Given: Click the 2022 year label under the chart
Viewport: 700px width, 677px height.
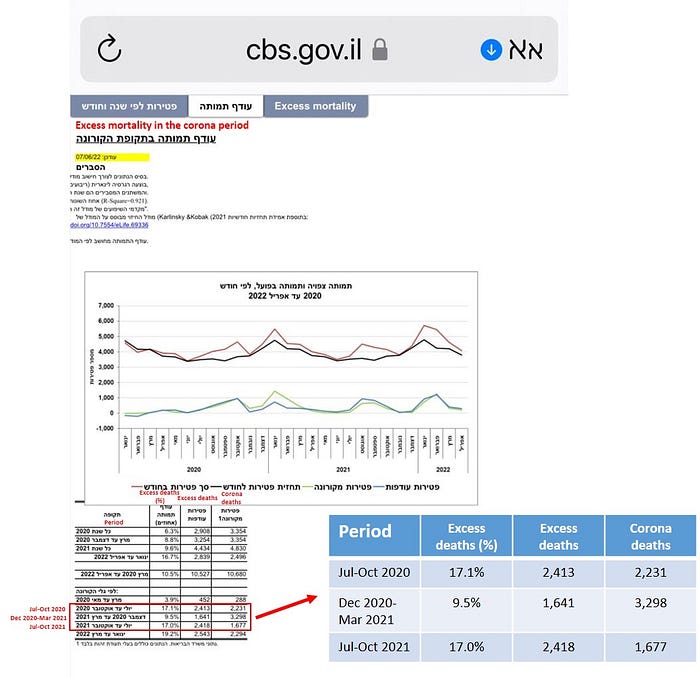Looking at the screenshot, I should tap(443, 469).
